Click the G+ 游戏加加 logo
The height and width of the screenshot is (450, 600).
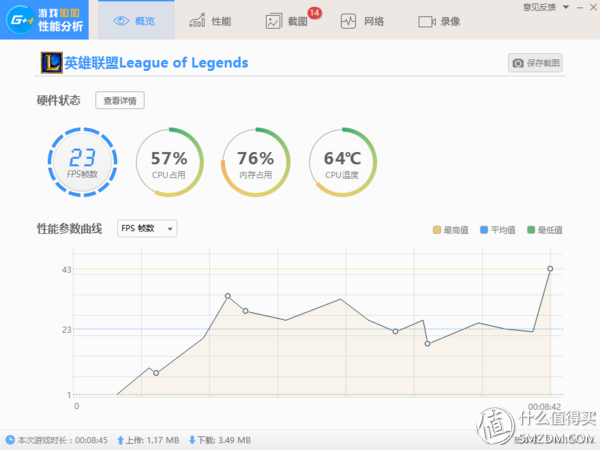pyautogui.click(x=44, y=20)
